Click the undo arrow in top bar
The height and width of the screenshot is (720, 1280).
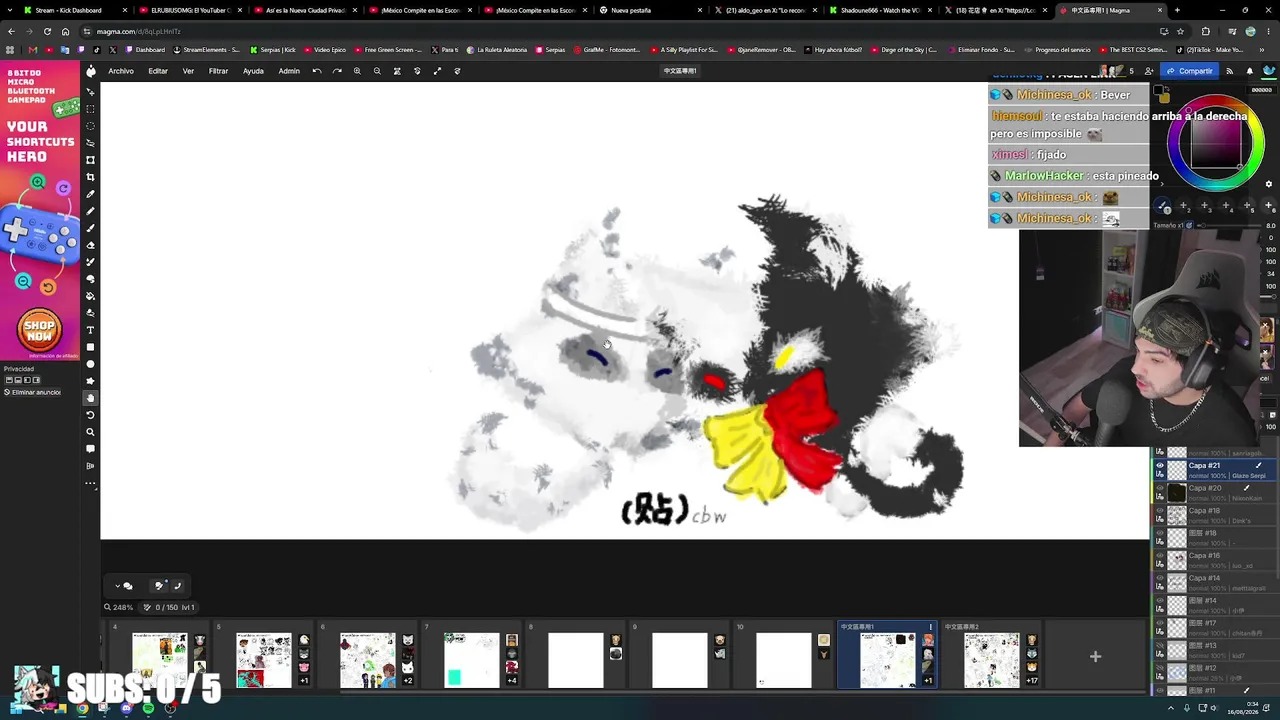coord(317,71)
